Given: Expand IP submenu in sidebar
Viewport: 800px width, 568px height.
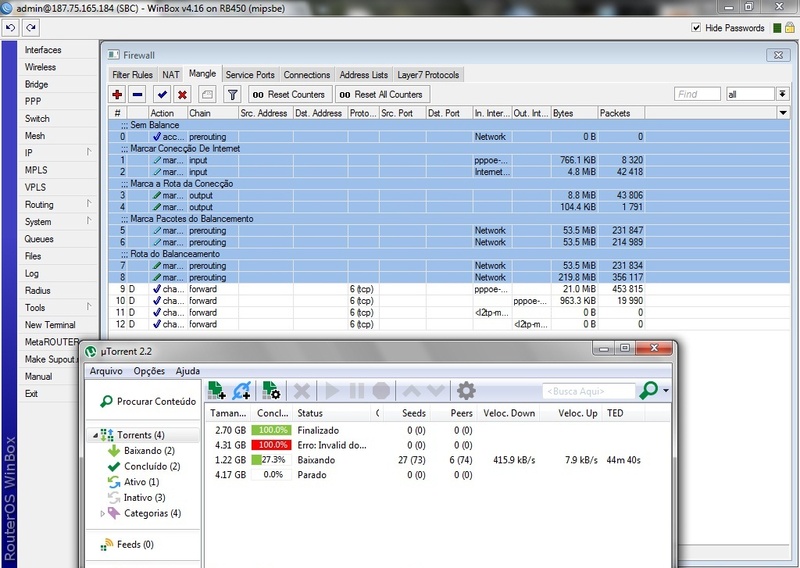Looking at the screenshot, I should 89,152.
